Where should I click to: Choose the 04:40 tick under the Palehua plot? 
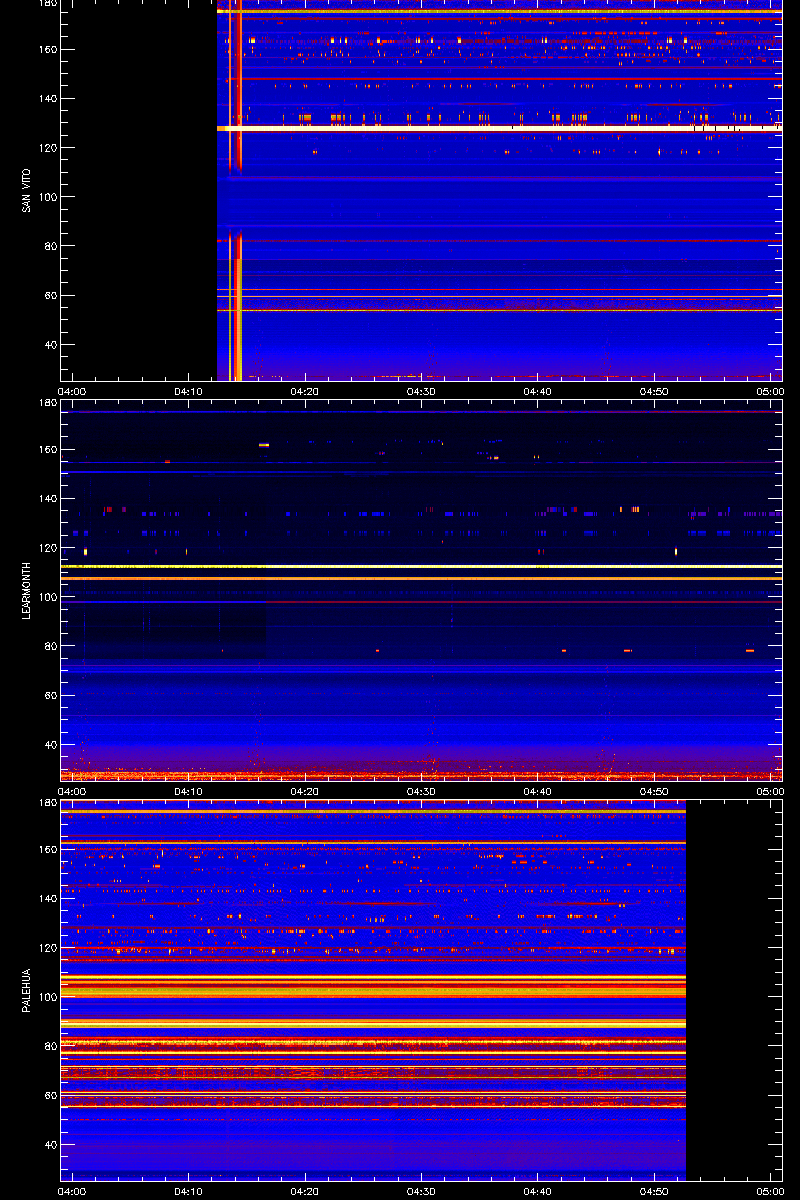pos(538,1192)
